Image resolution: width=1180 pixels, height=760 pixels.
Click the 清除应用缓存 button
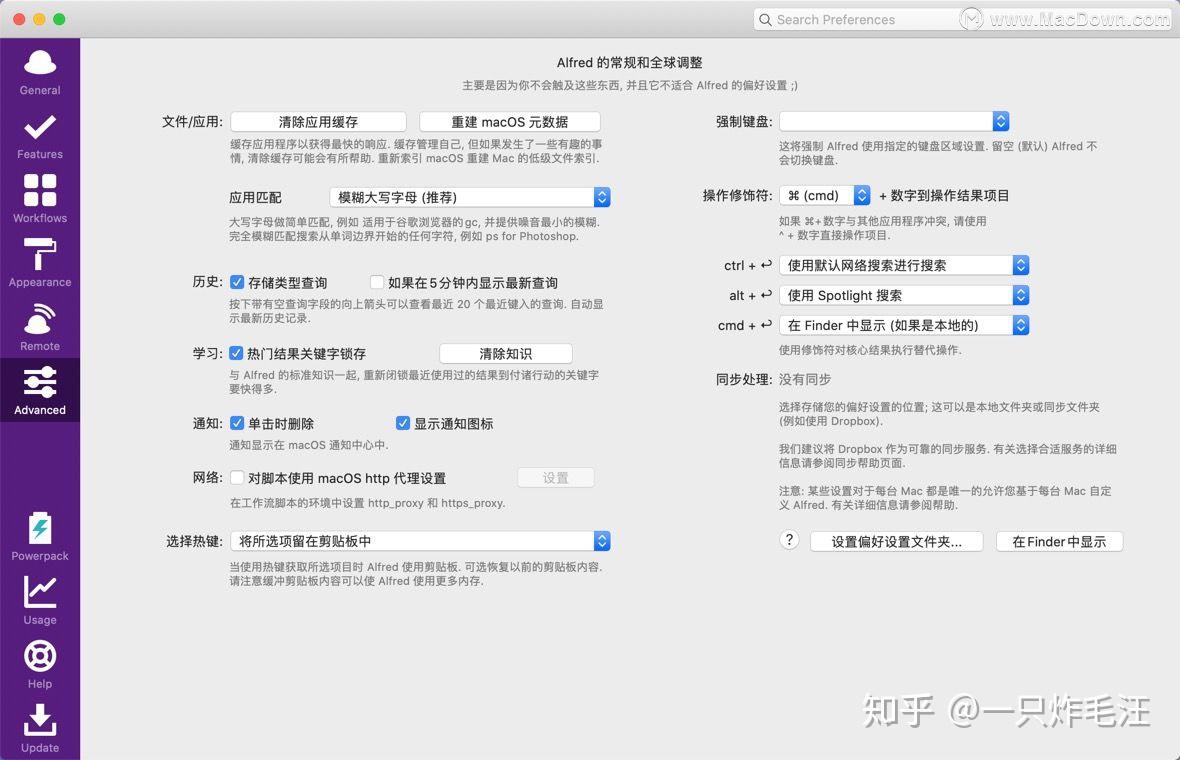tap(318, 121)
